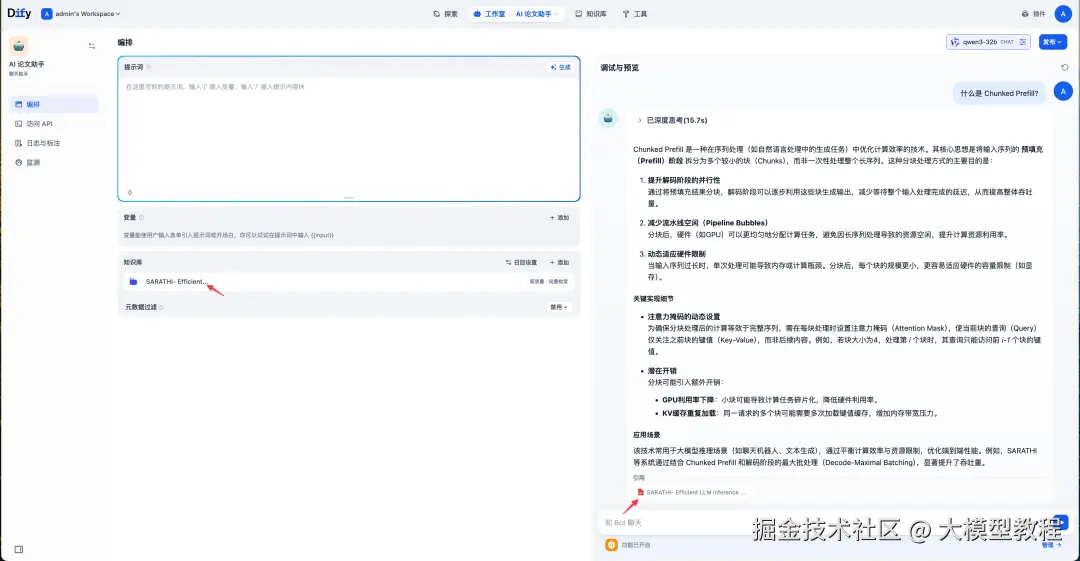1080x561 pixels.
Task: Open 插件 (Plugins) in the top bar
Action: pyautogui.click(x=1033, y=14)
